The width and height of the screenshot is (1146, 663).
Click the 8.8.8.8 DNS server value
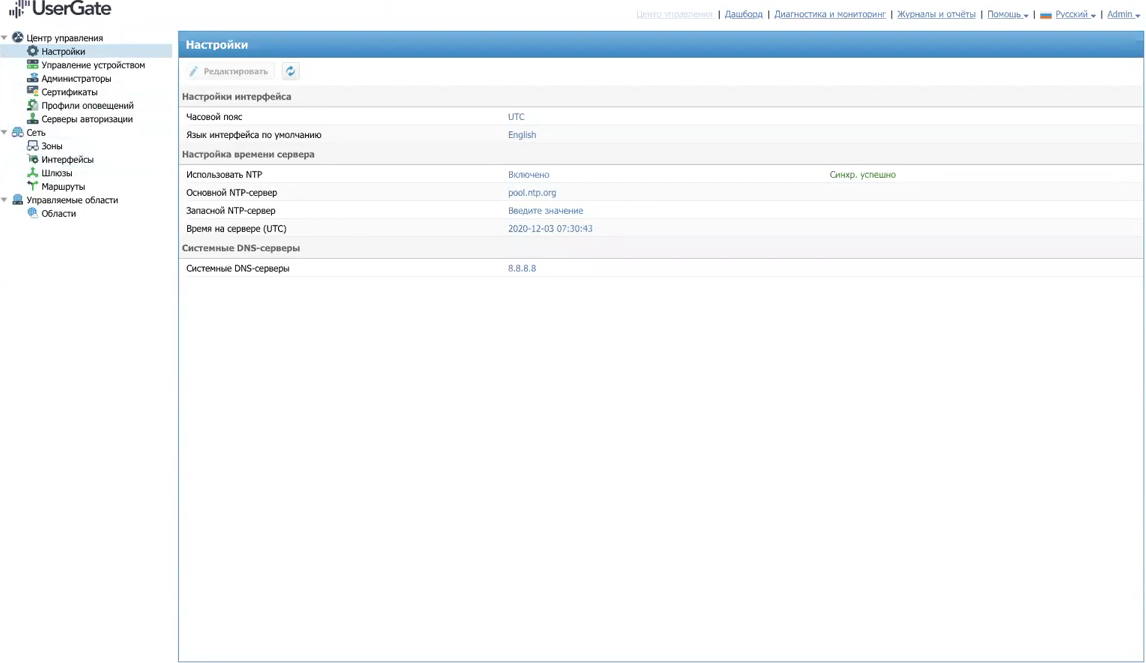(522, 268)
